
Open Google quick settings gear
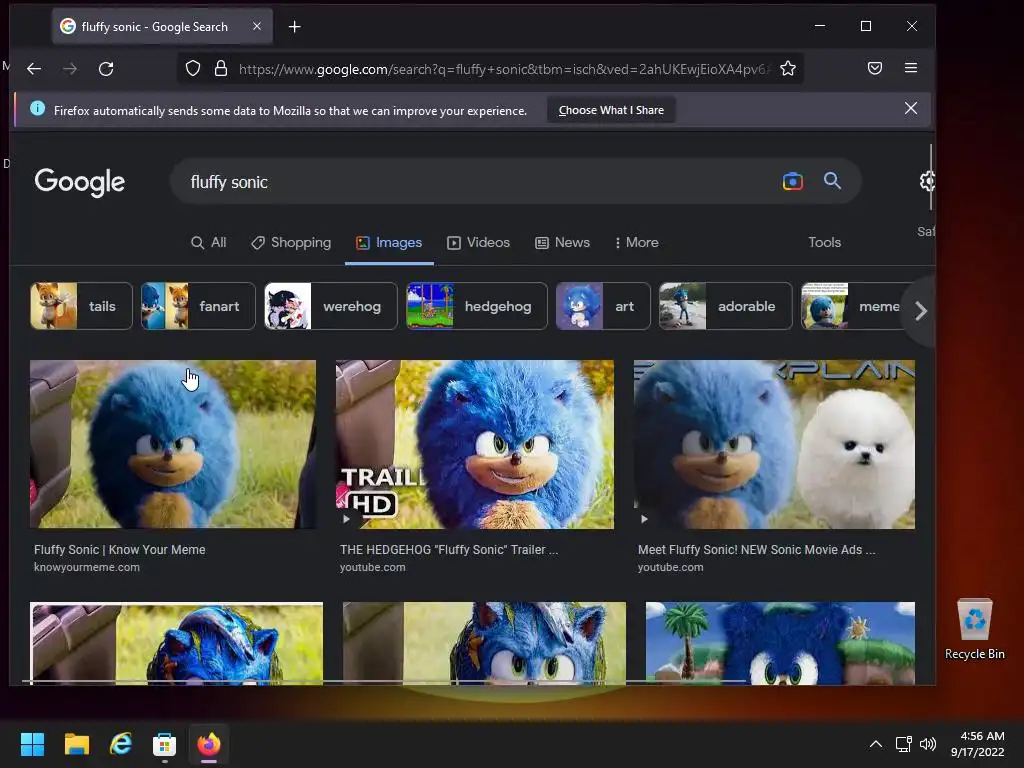tap(927, 181)
